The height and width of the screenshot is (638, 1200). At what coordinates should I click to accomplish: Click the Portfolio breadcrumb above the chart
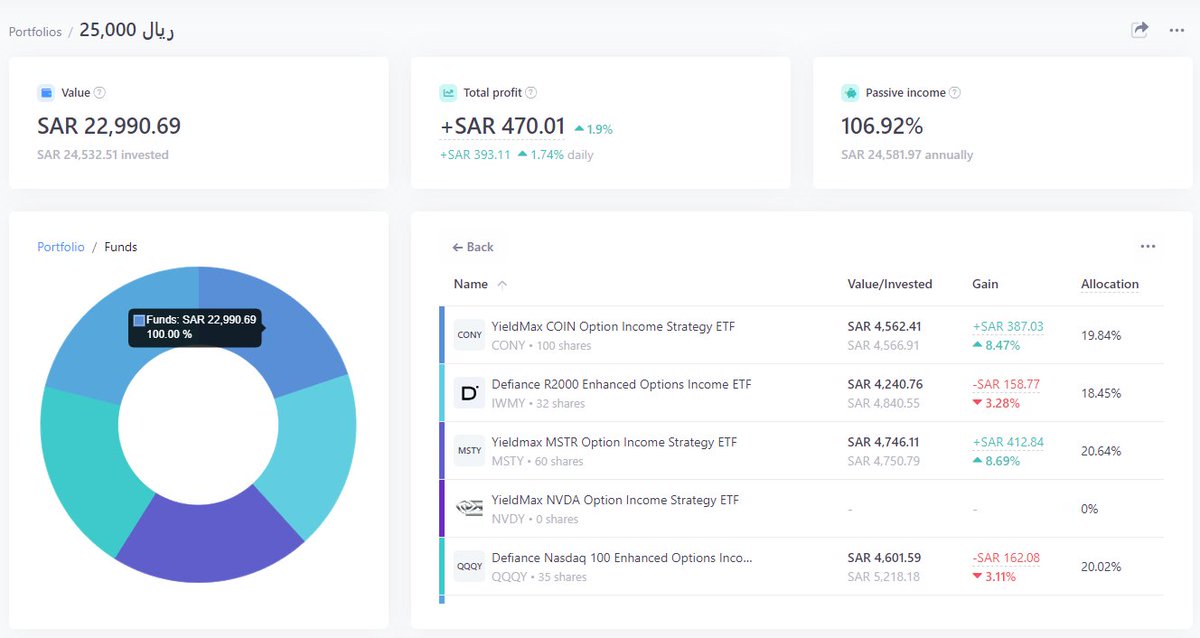(61, 247)
